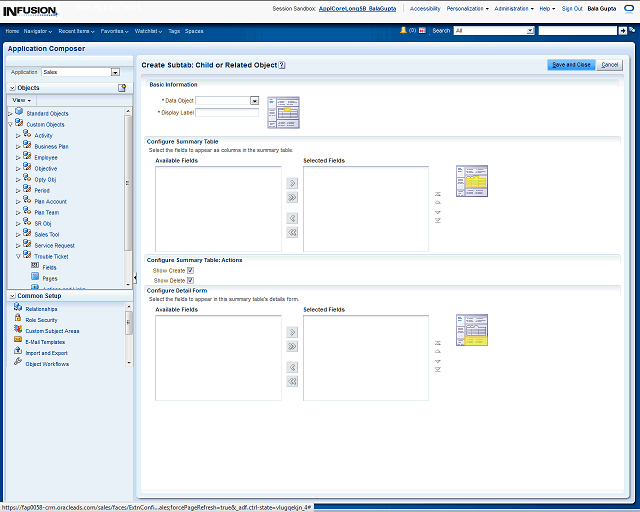640x512 pixels.
Task: Click the Sign Out link
Action: pos(572,8)
